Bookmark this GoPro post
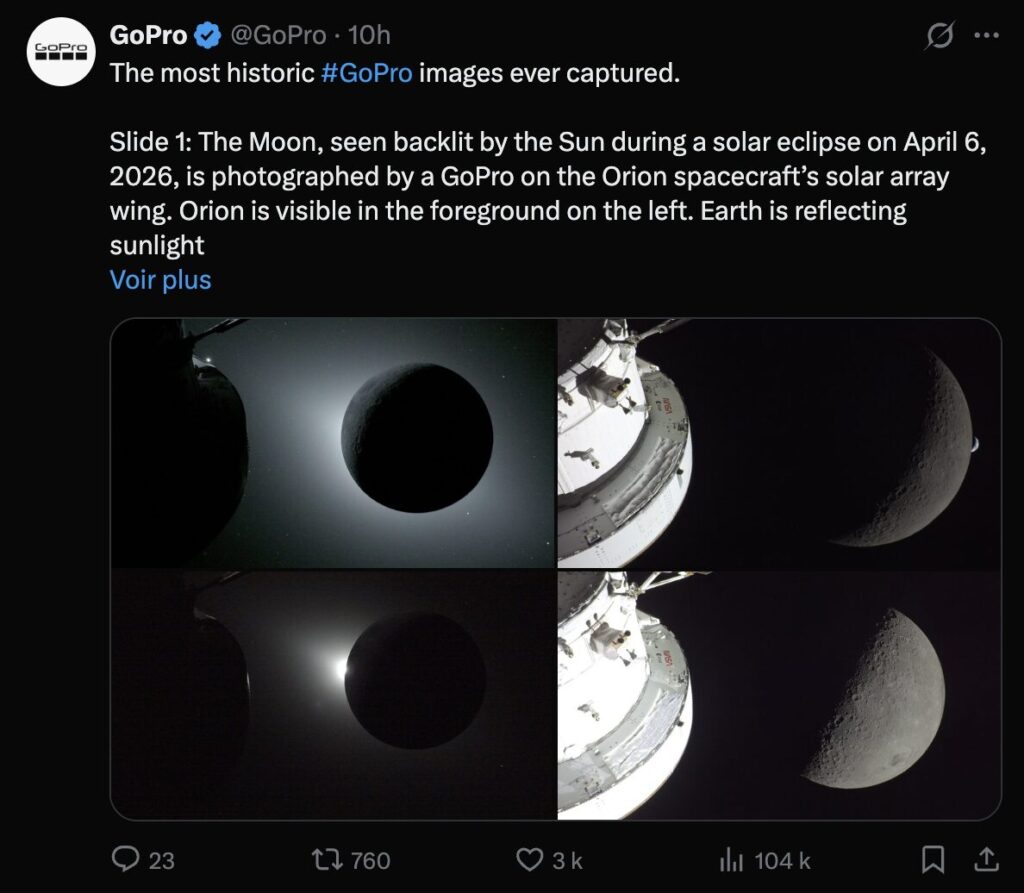Image resolution: width=1024 pixels, height=893 pixels. (933, 859)
